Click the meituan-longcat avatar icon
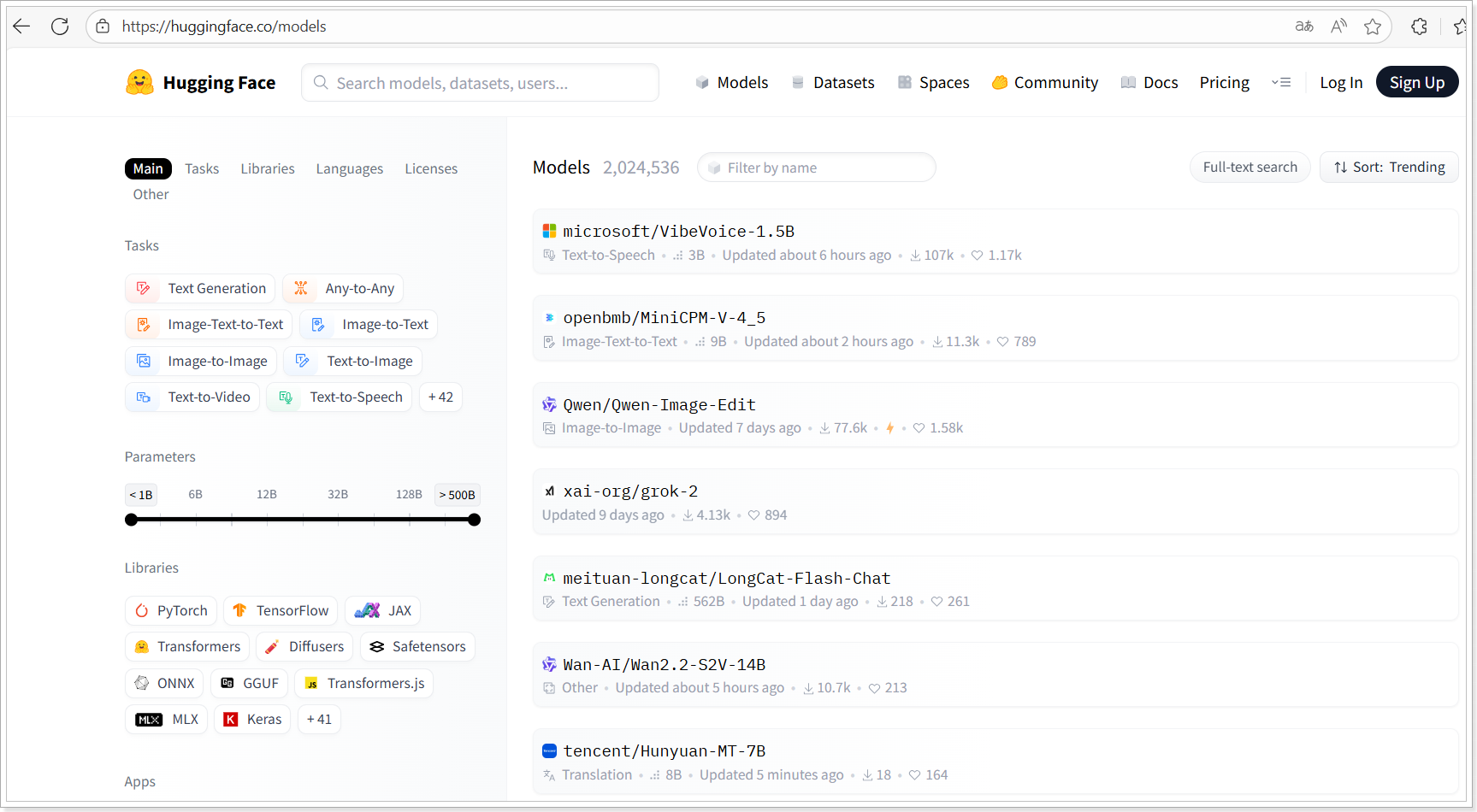 click(x=550, y=578)
